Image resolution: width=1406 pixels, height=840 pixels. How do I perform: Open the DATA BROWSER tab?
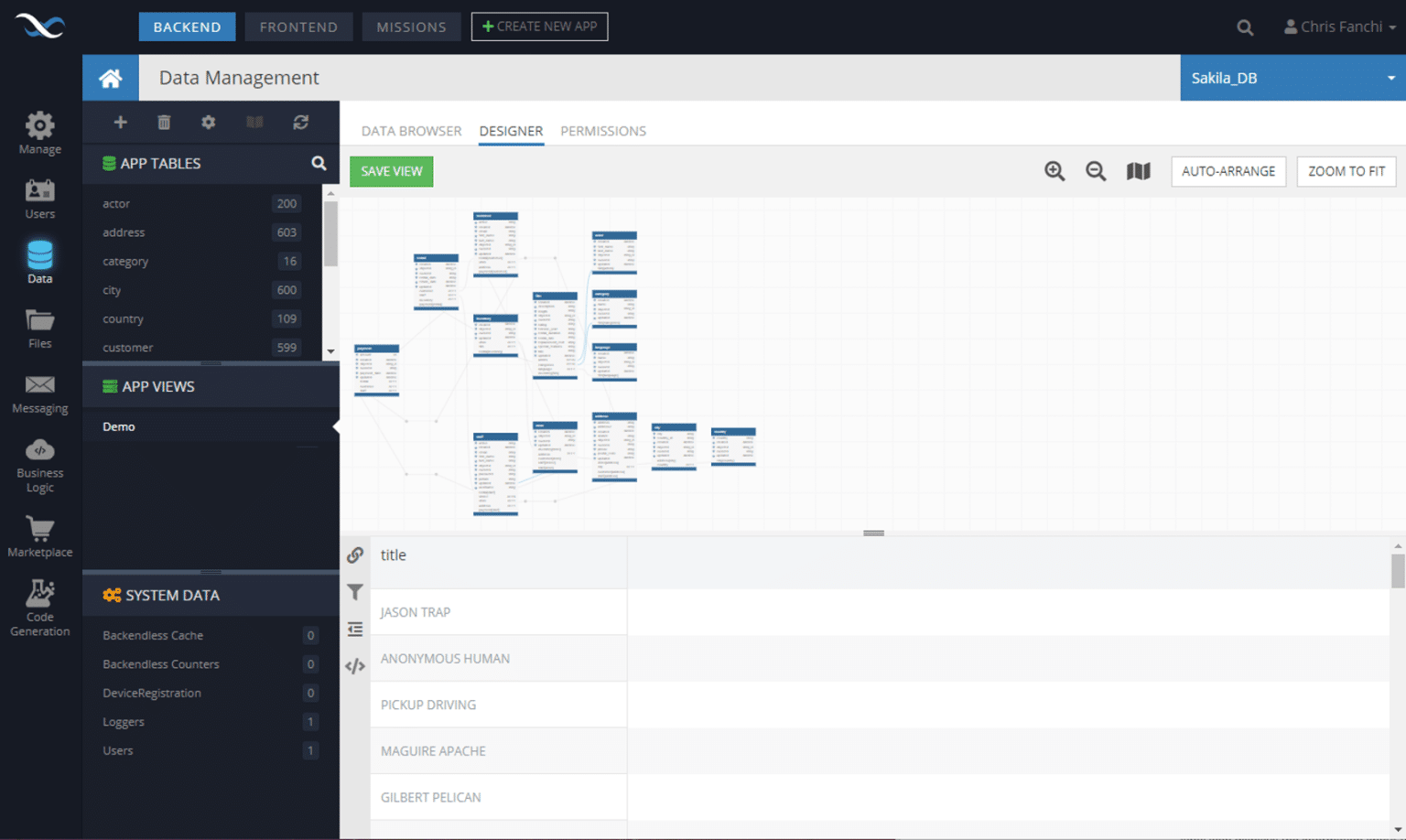point(411,131)
